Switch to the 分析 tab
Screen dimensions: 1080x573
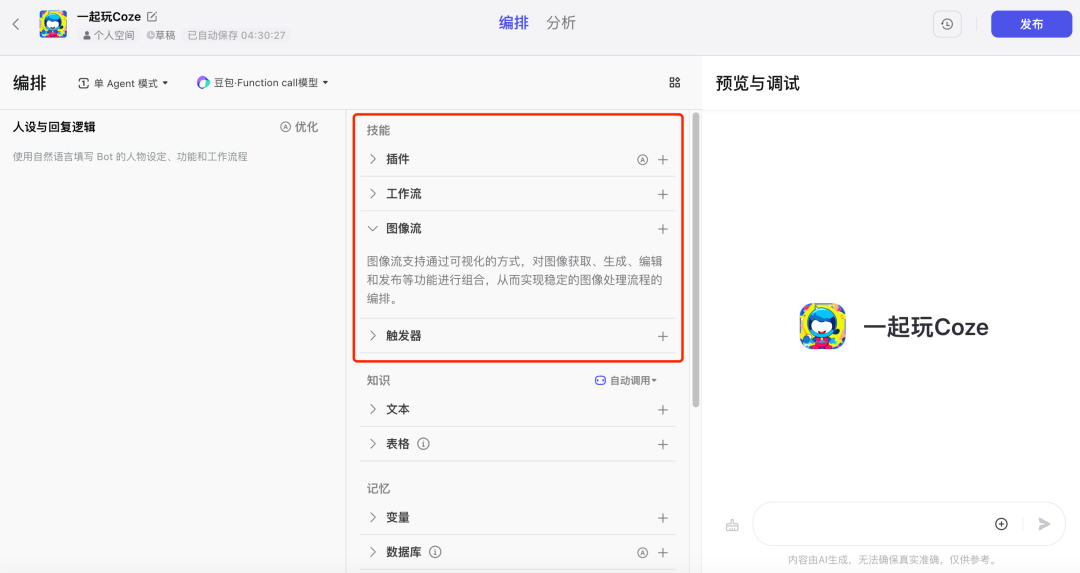[561, 23]
